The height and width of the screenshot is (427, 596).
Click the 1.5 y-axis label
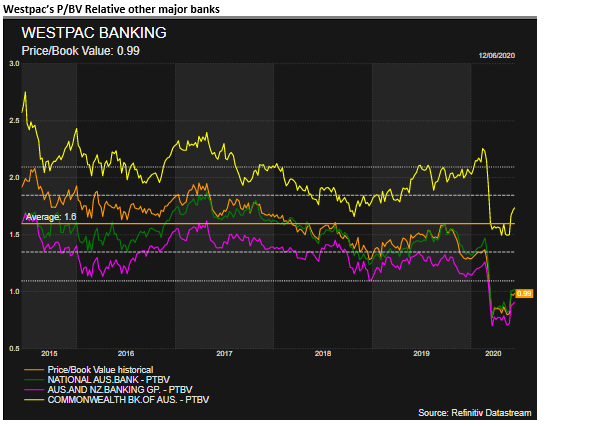coord(14,235)
